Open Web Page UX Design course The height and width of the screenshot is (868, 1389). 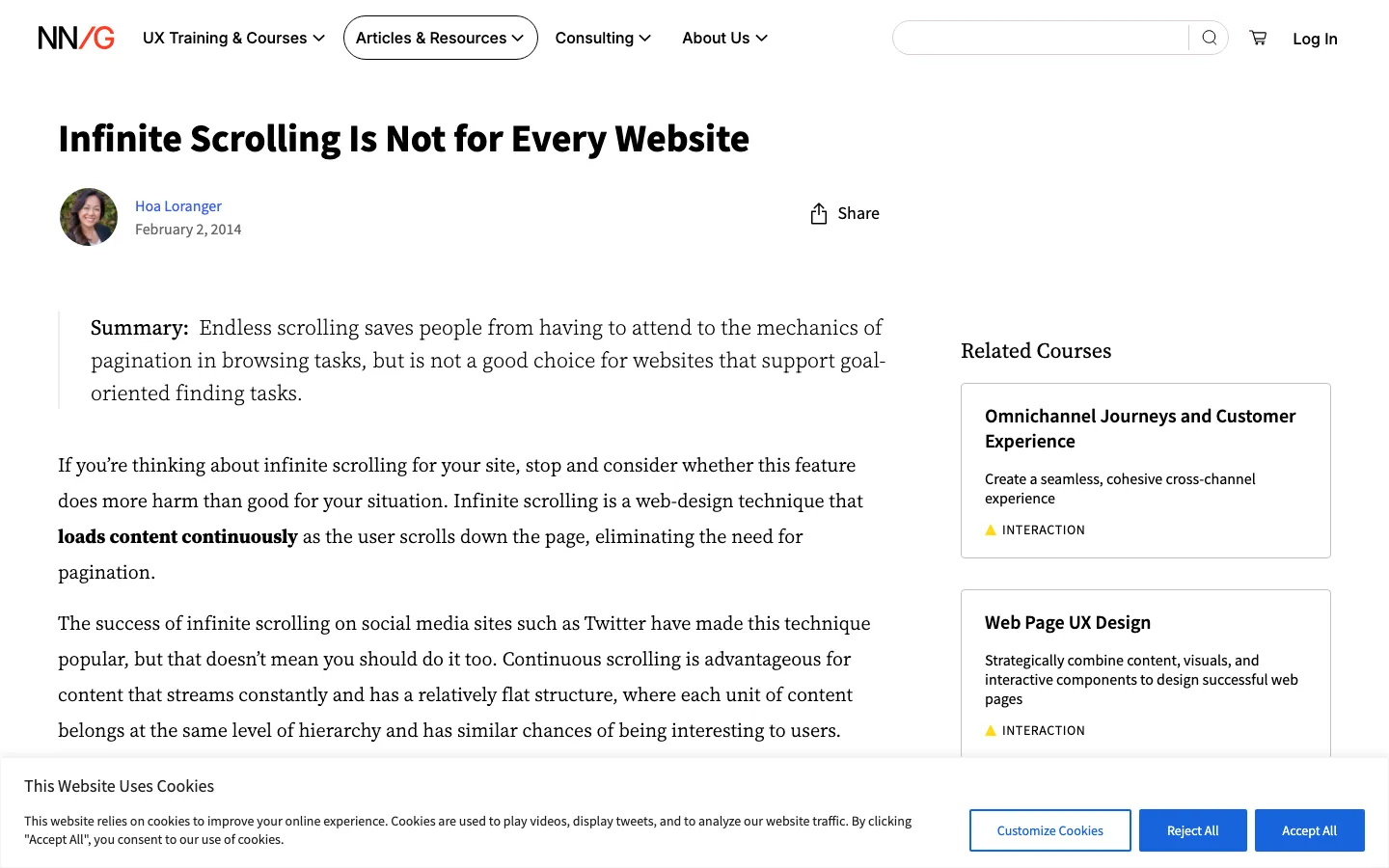(1068, 622)
